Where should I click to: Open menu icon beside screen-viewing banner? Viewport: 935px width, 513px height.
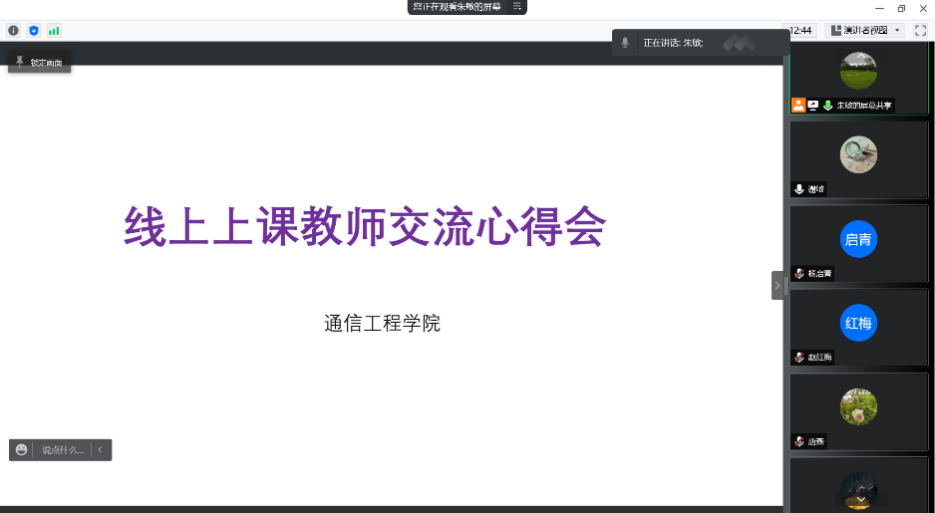[x=517, y=6]
